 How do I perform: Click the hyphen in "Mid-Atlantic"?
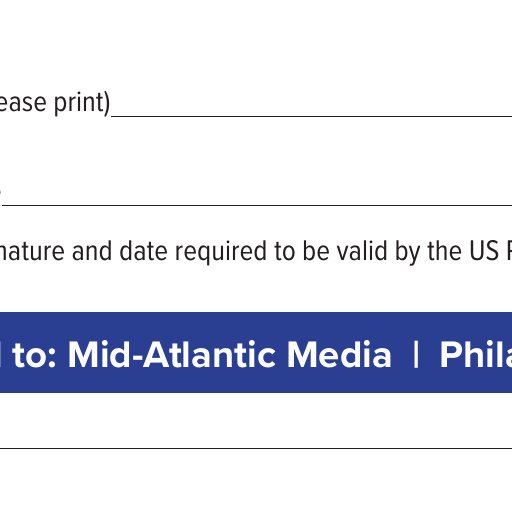click(137, 358)
